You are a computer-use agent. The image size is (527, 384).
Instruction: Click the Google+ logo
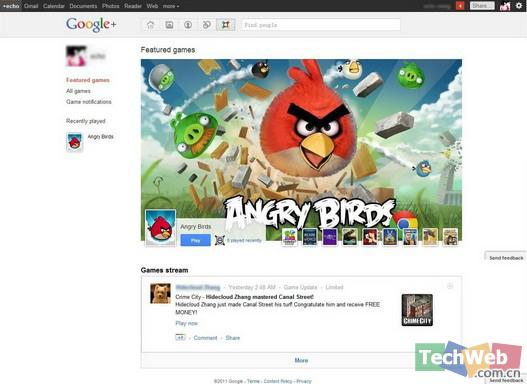[x=91, y=24]
